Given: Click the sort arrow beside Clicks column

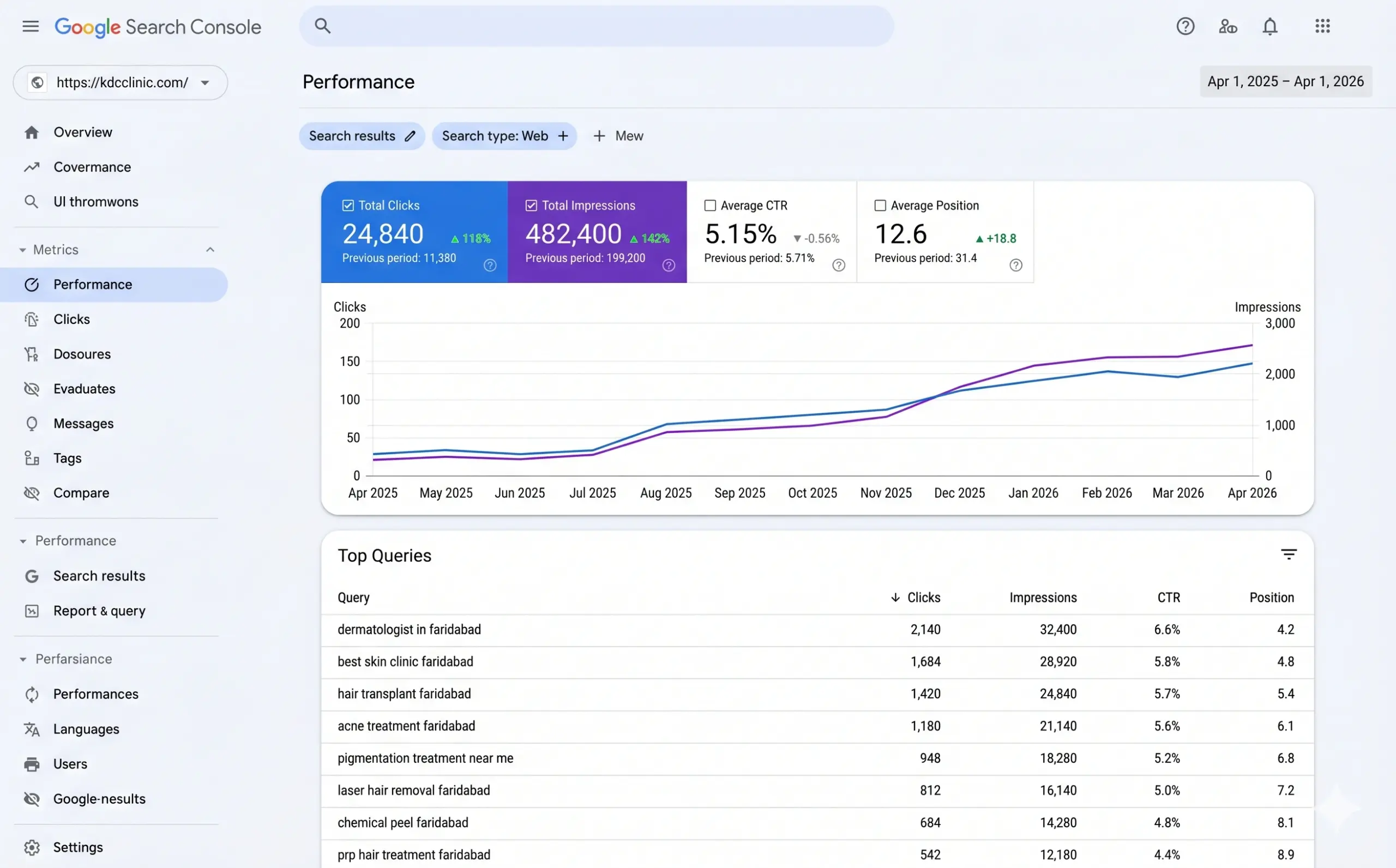Looking at the screenshot, I should coord(895,598).
